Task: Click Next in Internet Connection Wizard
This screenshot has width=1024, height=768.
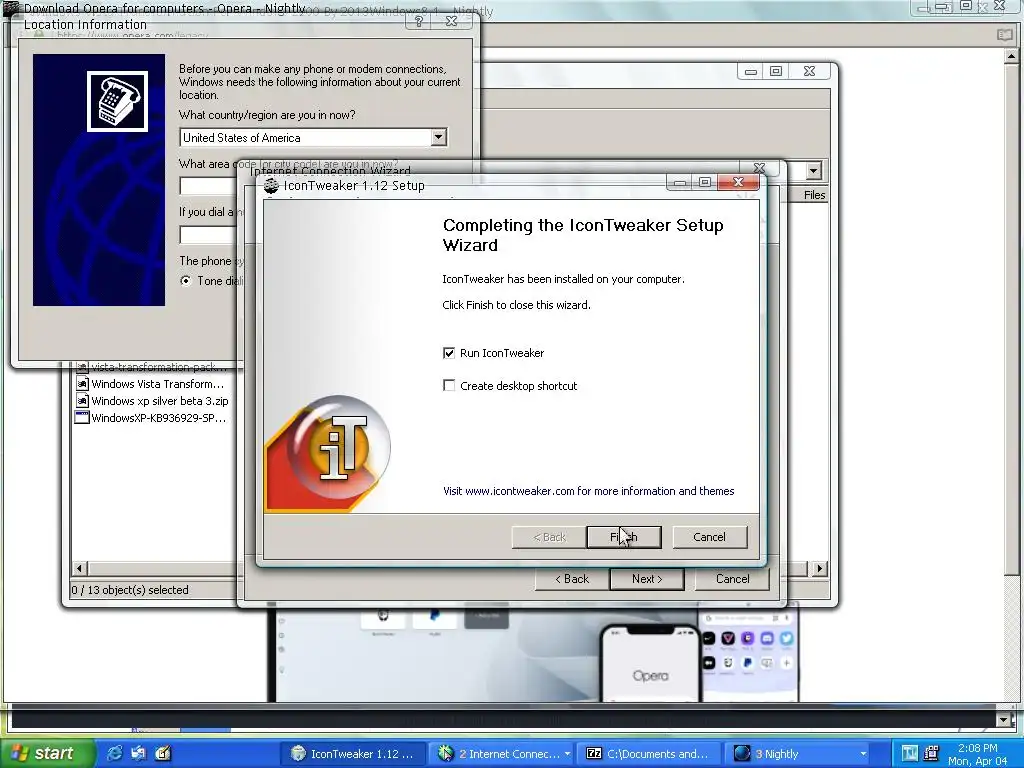Action: coord(647,579)
